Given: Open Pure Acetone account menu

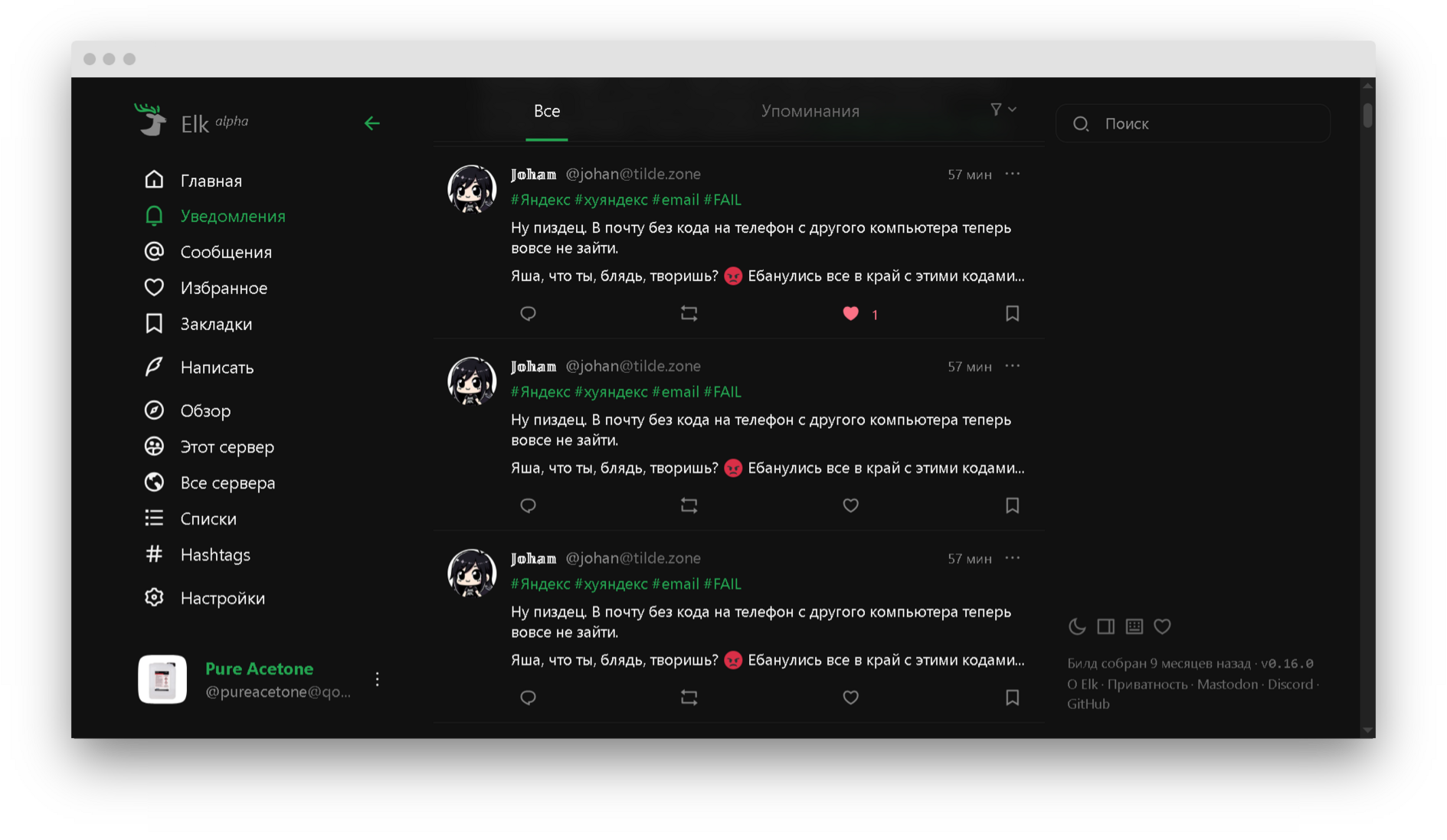Looking at the screenshot, I should [377, 679].
